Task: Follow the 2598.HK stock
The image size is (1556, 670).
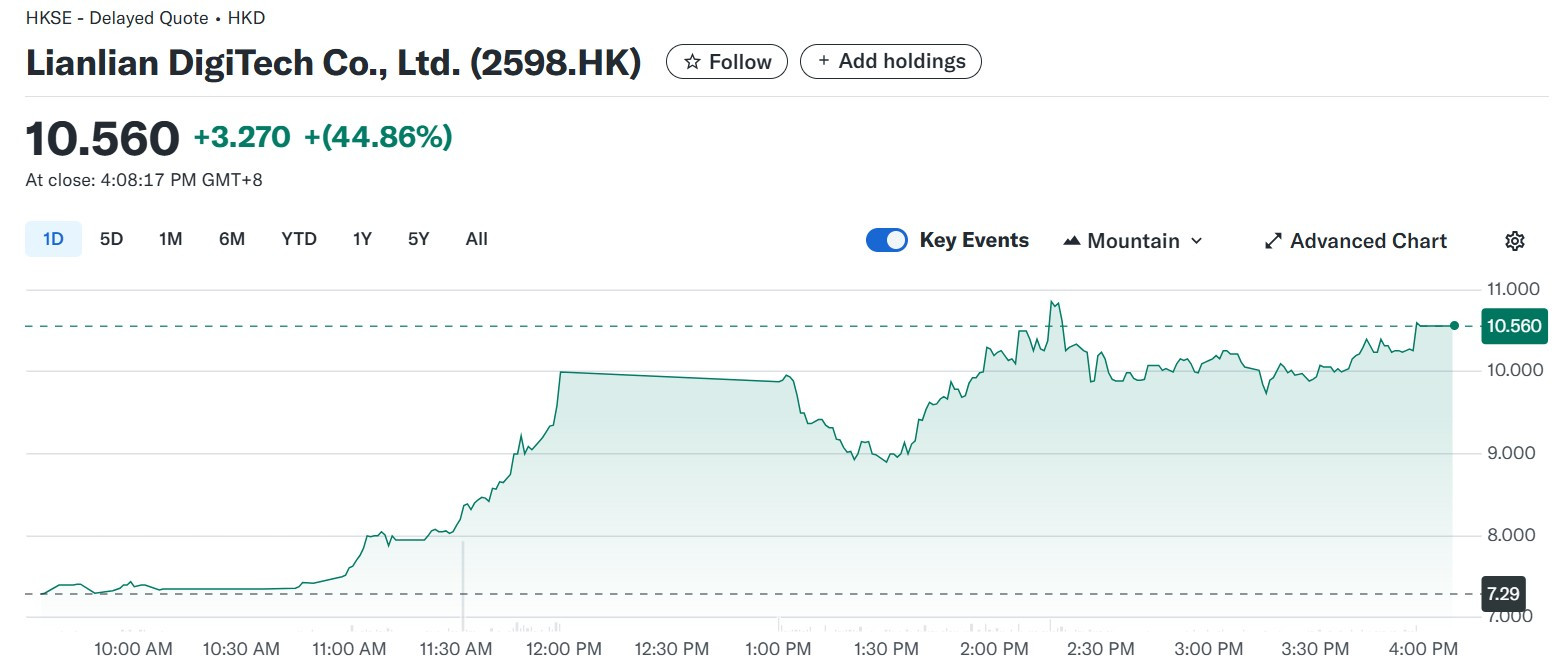Action: click(727, 62)
